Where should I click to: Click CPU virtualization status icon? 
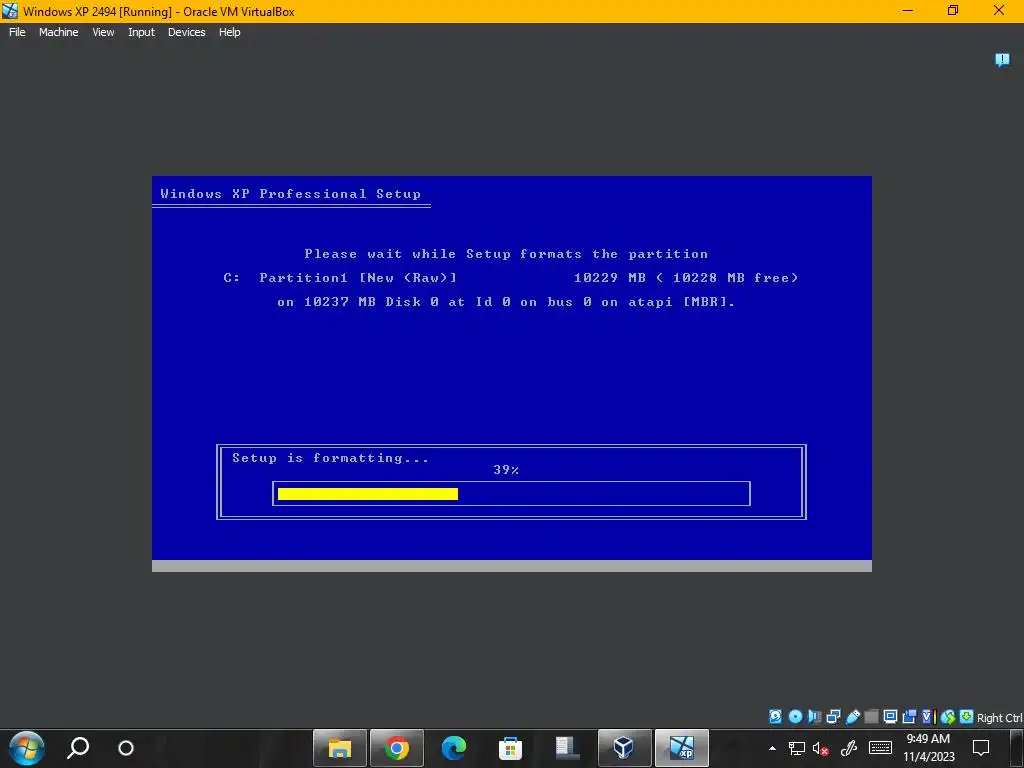click(929, 716)
